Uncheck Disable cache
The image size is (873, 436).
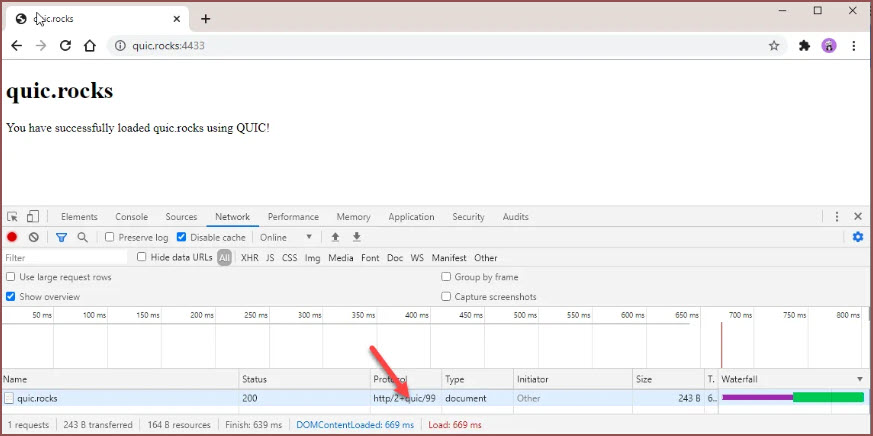pos(181,237)
